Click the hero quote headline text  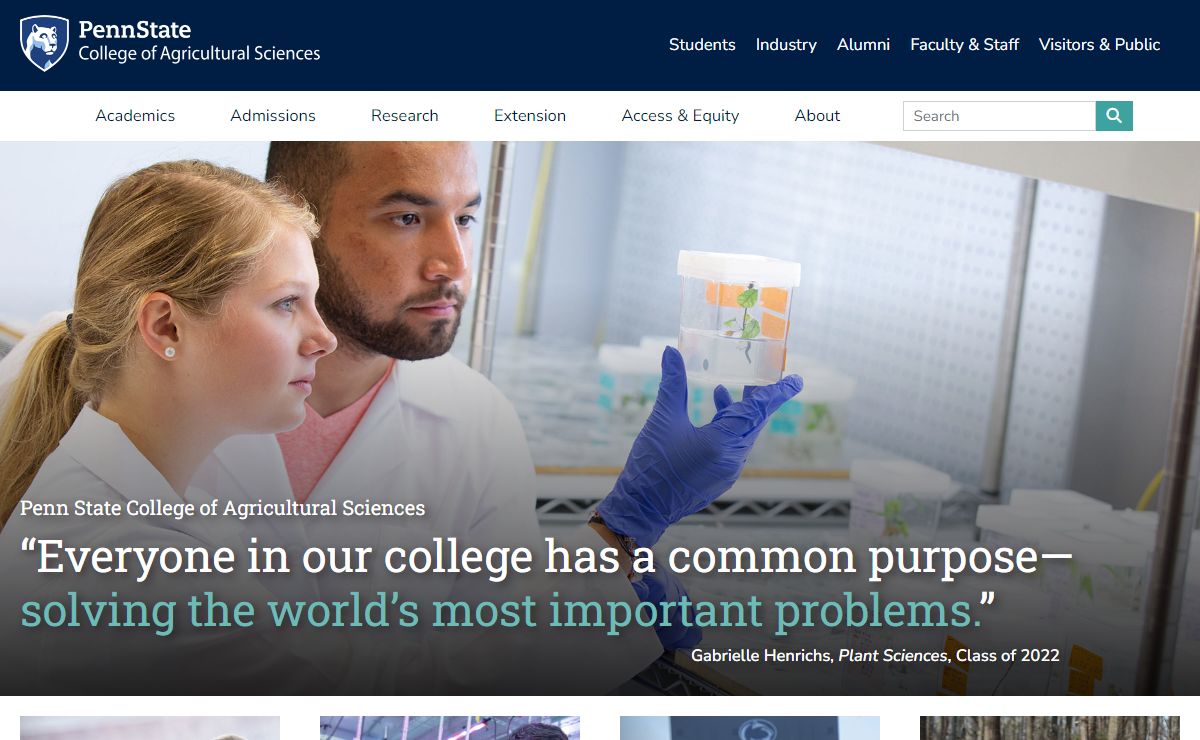point(545,583)
